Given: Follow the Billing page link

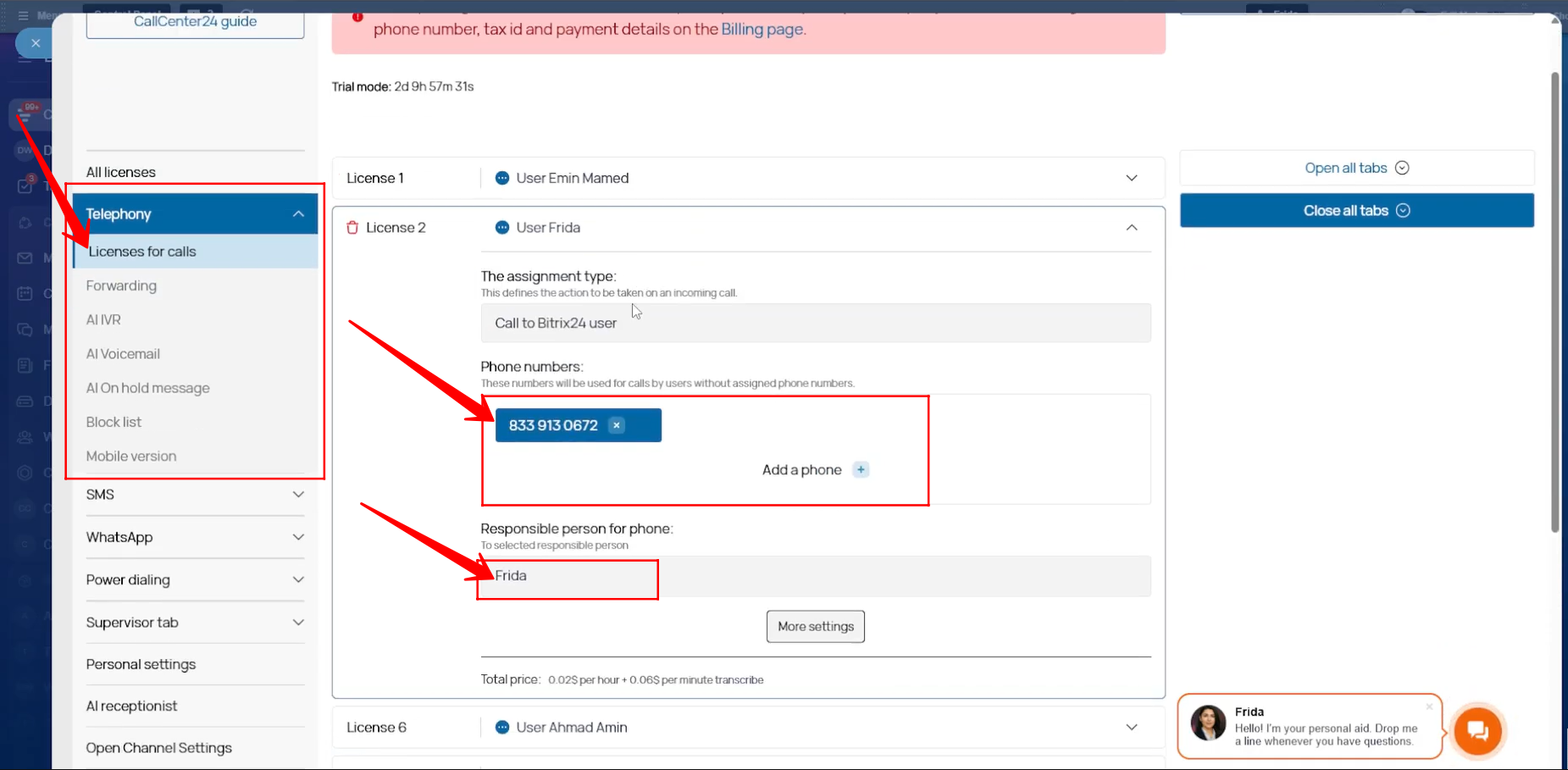Looking at the screenshot, I should click(x=762, y=30).
